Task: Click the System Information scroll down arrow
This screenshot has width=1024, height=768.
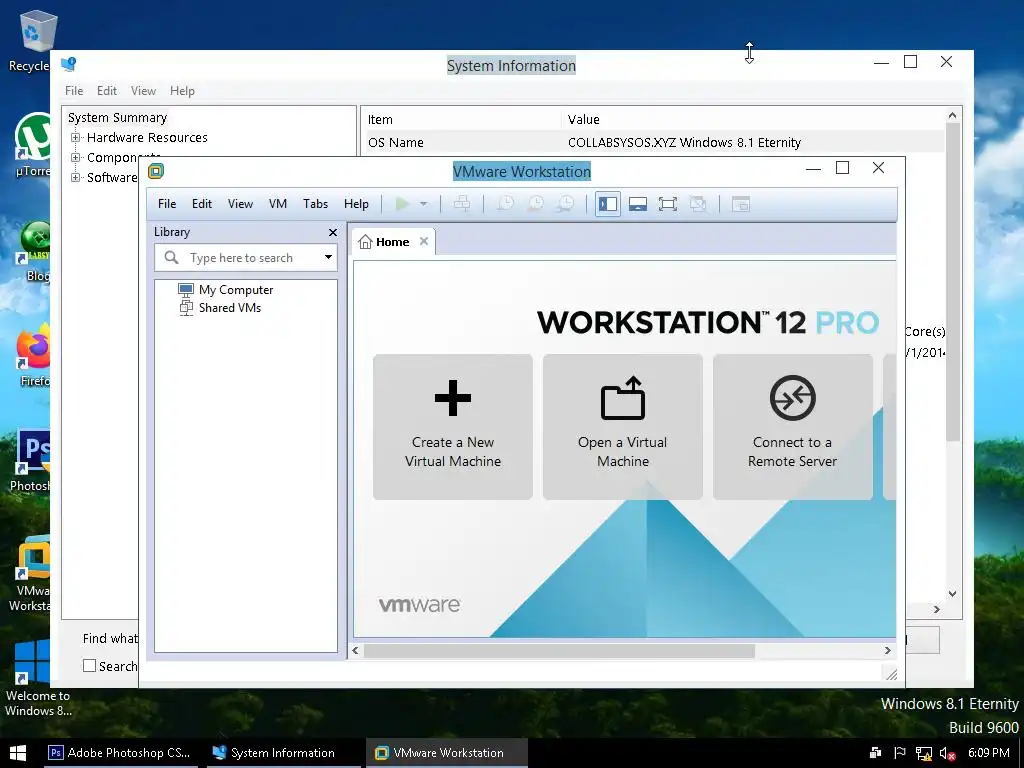Action: [x=953, y=594]
